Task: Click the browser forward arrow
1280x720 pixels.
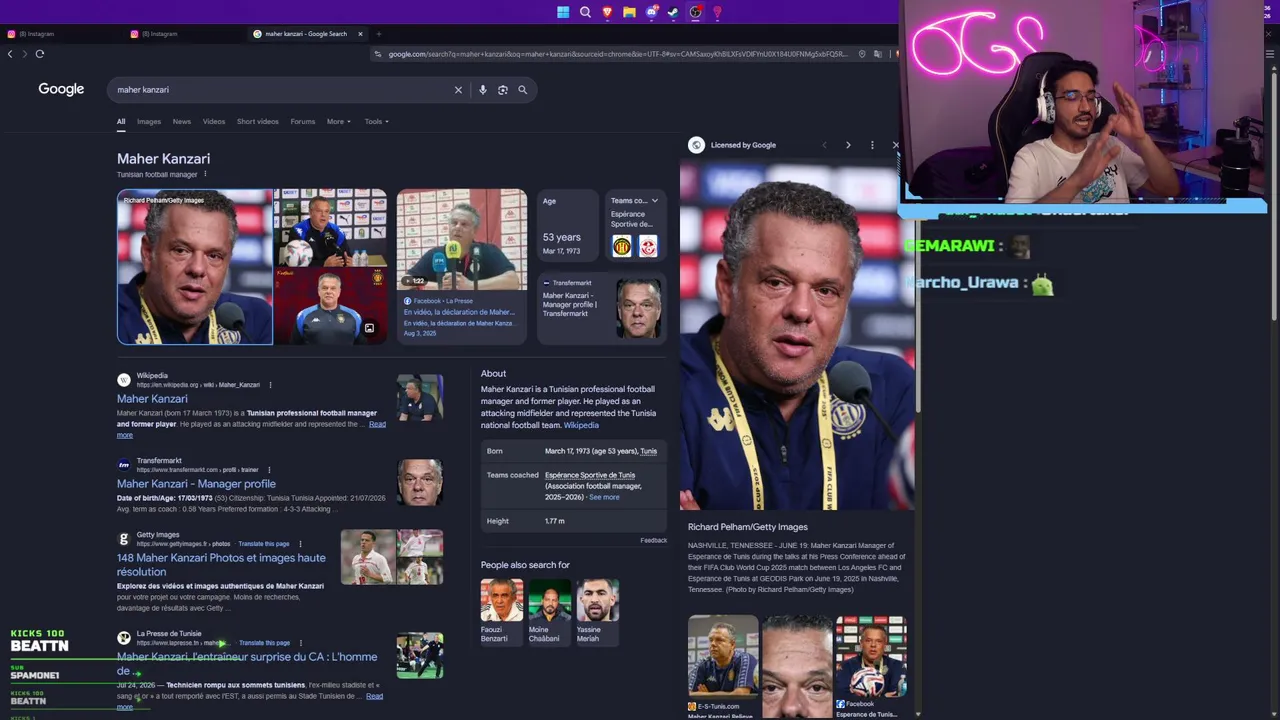Action: (23, 54)
